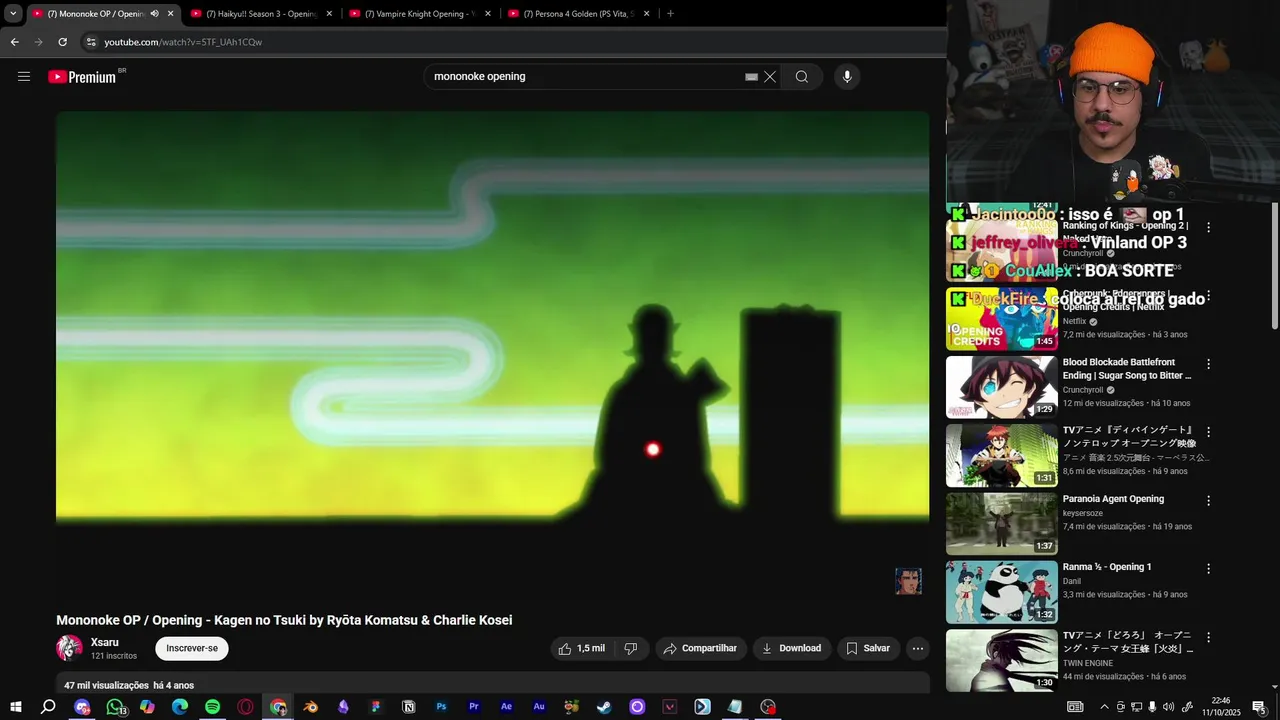Open Windows Start menu
The height and width of the screenshot is (720, 1280).
[x=16, y=707]
